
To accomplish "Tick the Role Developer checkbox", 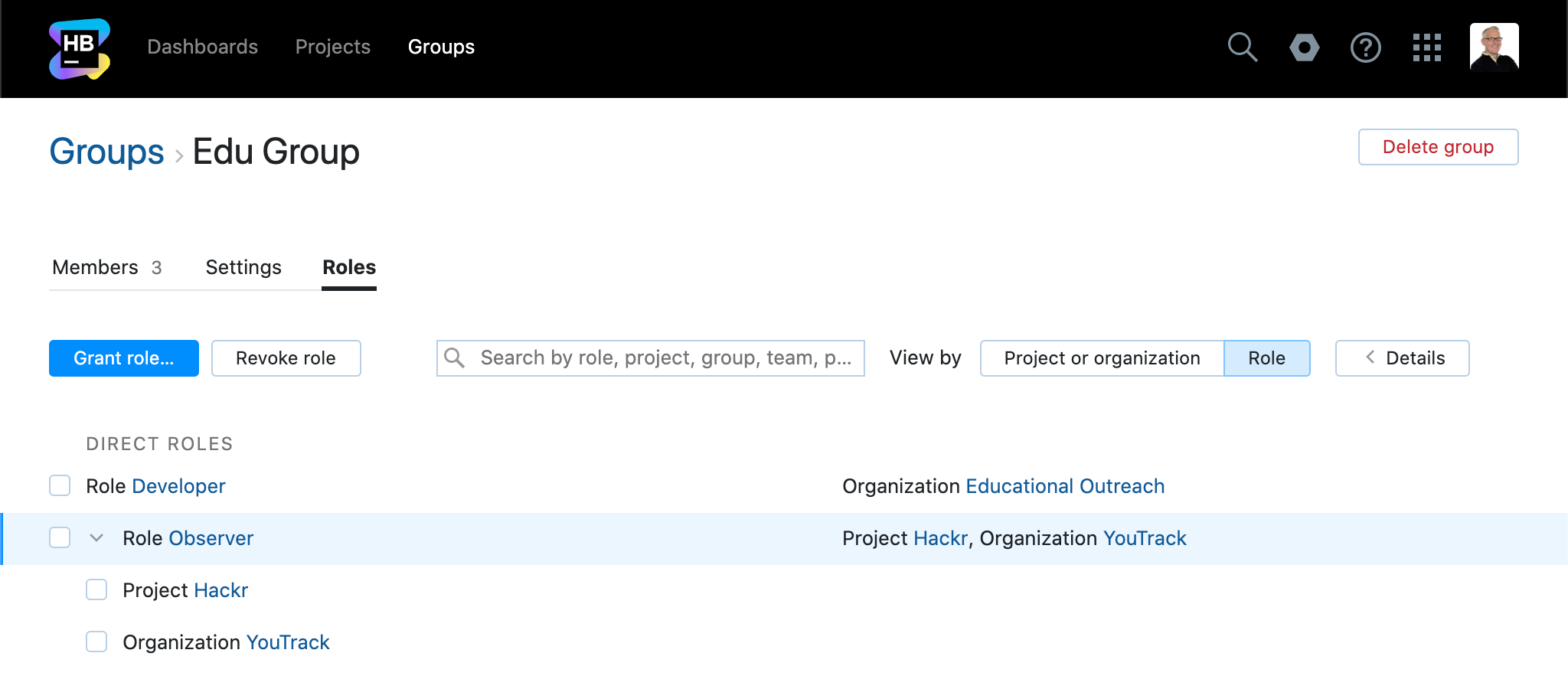I will click(60, 486).
